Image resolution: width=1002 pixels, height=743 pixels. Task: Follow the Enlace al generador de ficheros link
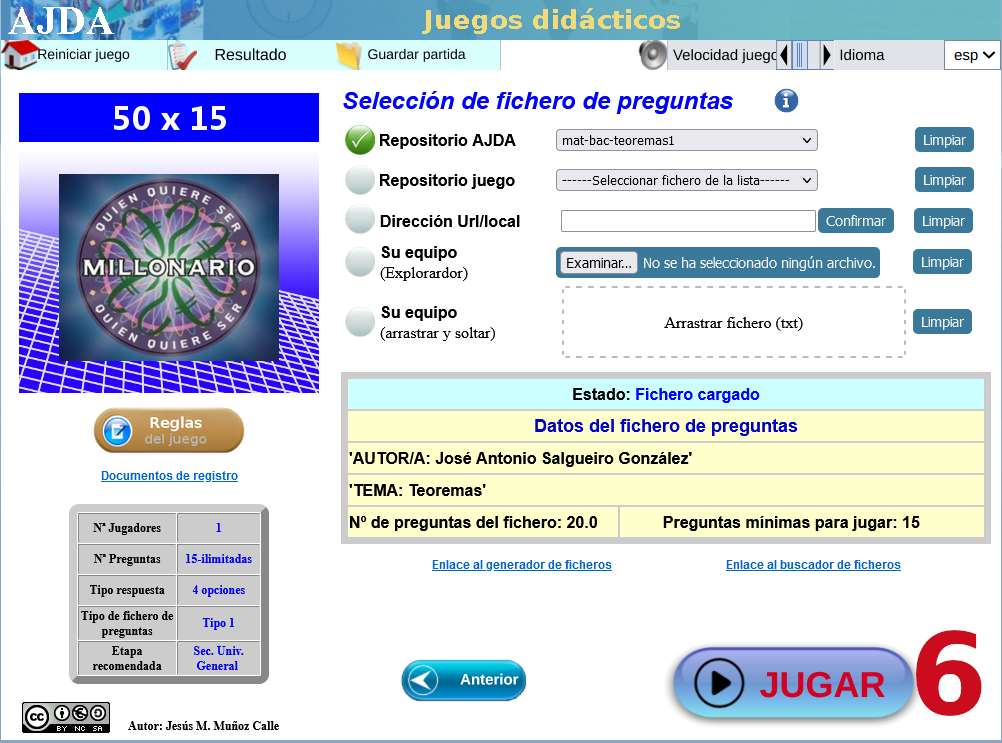click(x=521, y=565)
